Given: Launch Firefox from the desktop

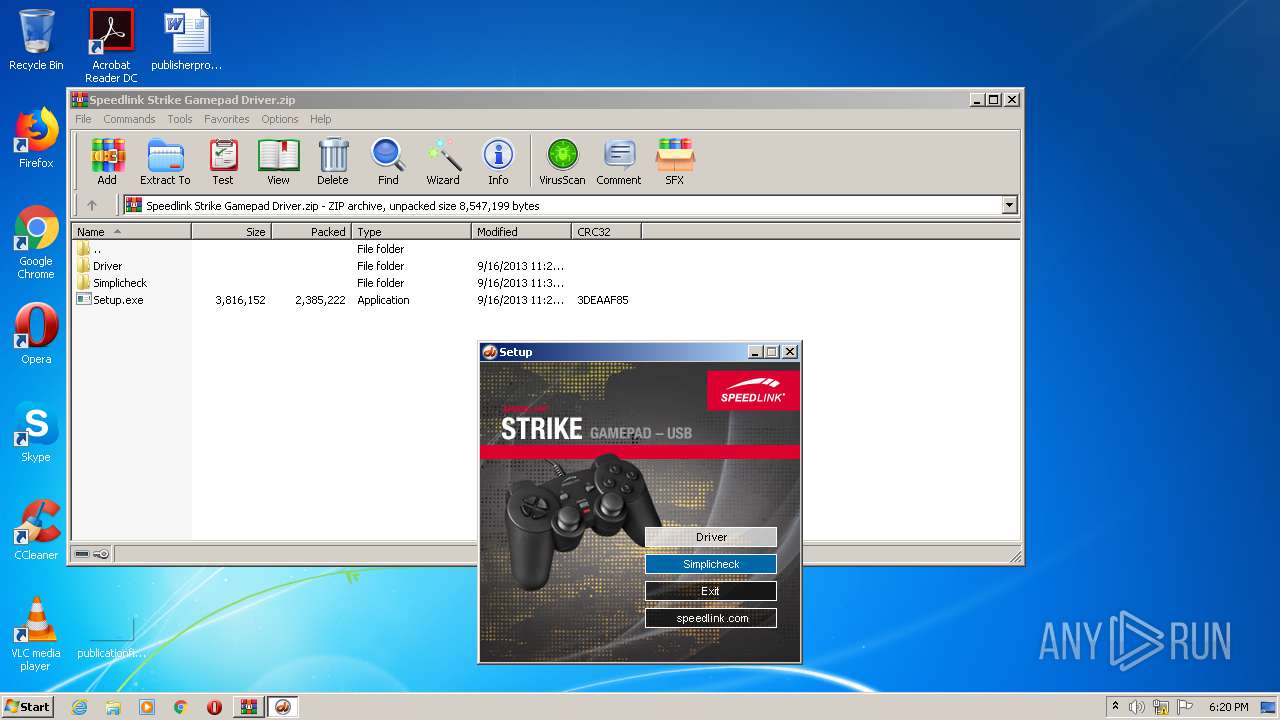Looking at the screenshot, I should (x=36, y=138).
